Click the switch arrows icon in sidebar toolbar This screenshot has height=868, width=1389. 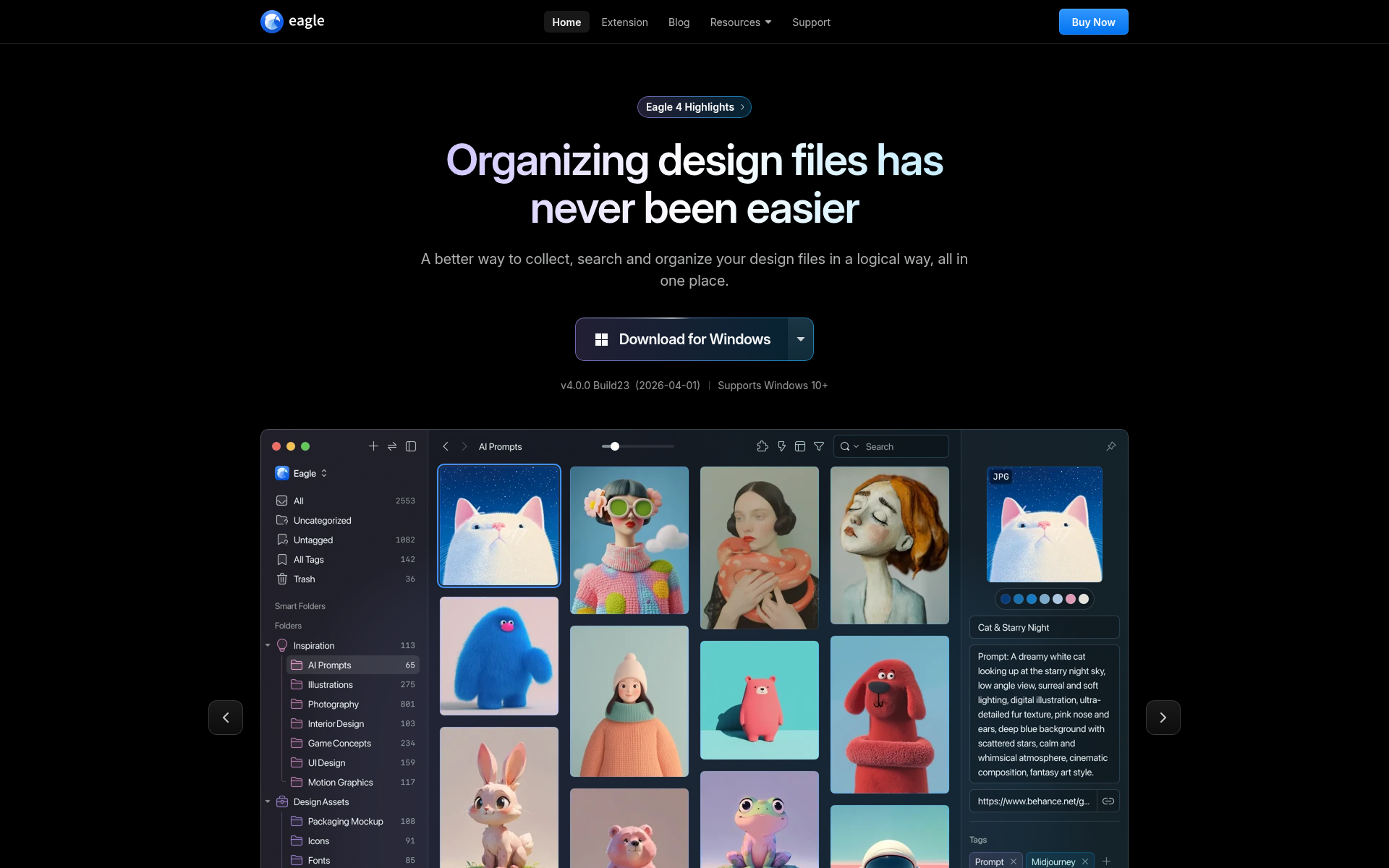(392, 446)
